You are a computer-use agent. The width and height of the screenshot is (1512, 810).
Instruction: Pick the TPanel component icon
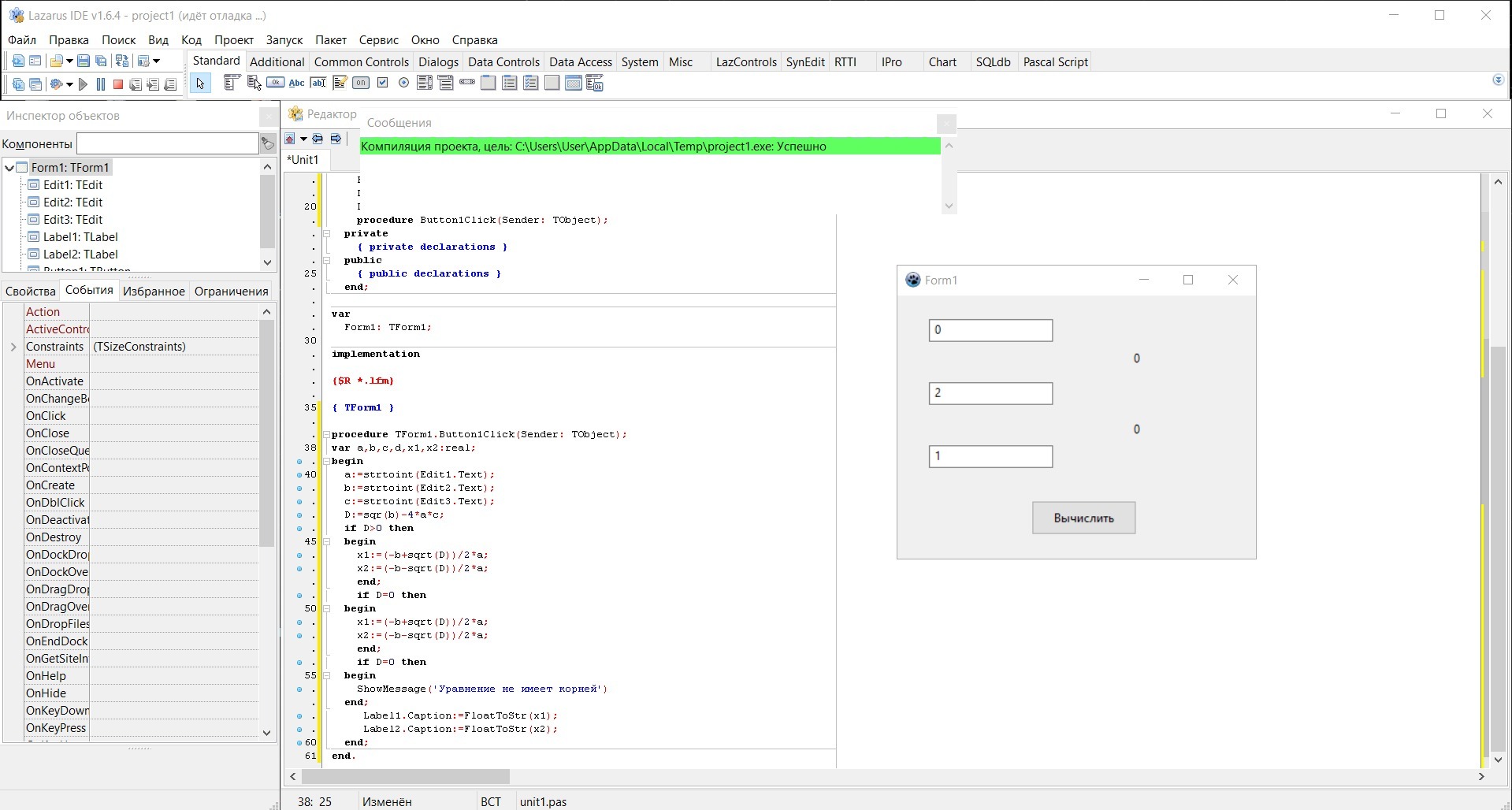pyautogui.click(x=552, y=83)
